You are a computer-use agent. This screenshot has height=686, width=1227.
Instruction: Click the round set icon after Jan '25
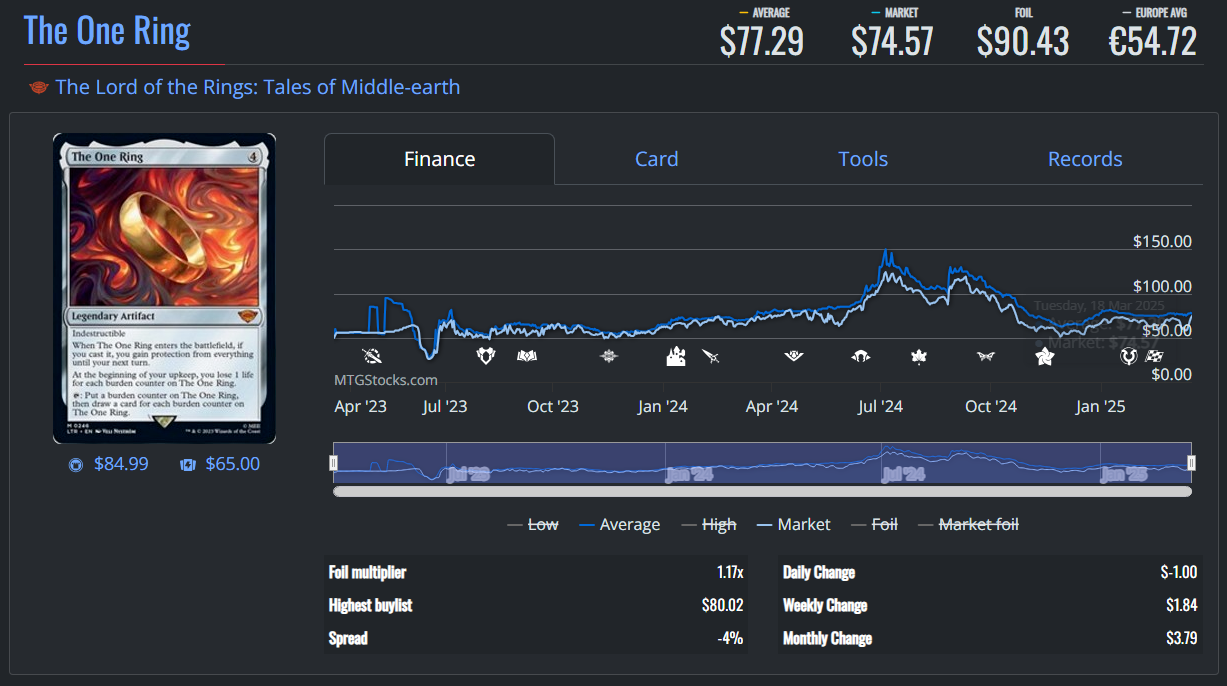1129,355
